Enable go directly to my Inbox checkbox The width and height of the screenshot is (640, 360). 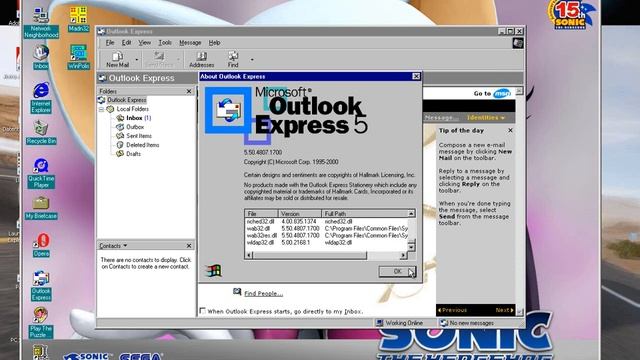(x=202, y=311)
